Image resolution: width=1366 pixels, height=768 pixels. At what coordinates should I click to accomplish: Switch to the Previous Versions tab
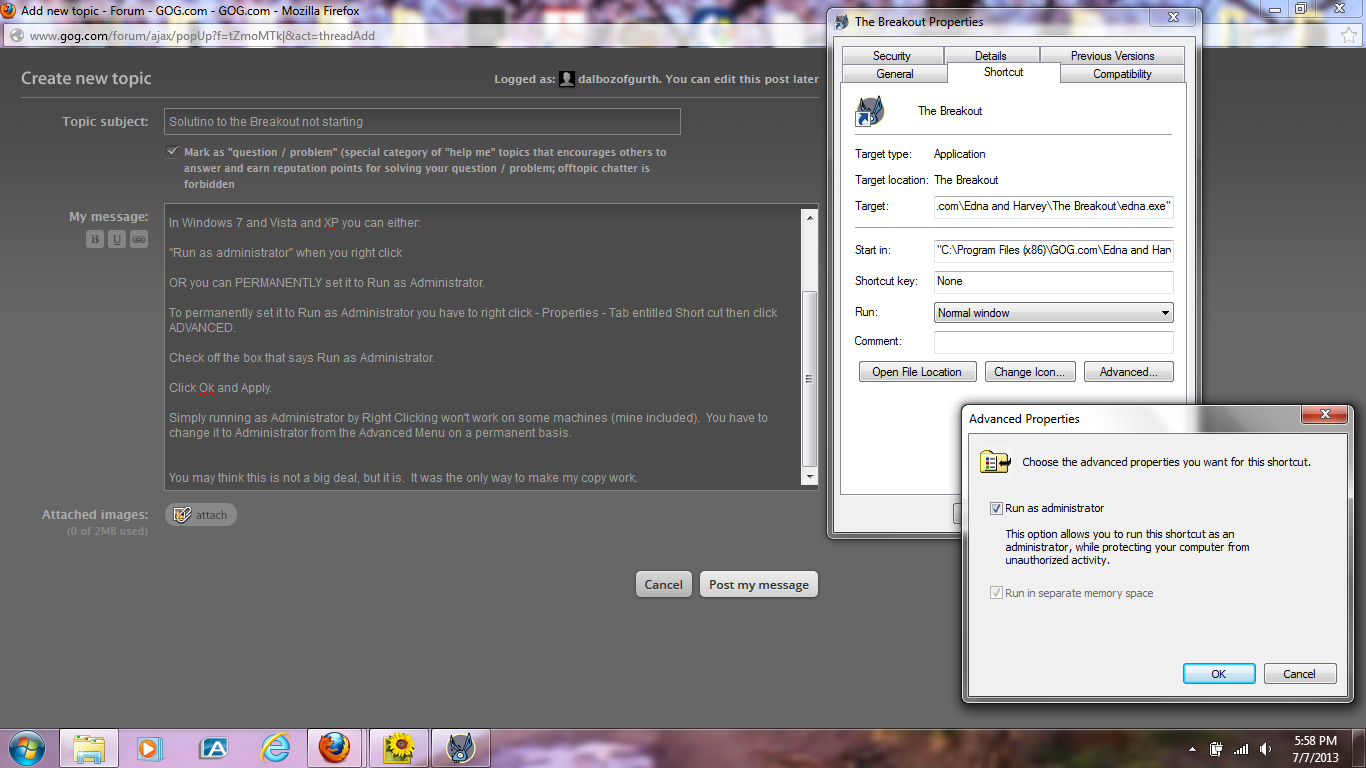click(x=1112, y=56)
